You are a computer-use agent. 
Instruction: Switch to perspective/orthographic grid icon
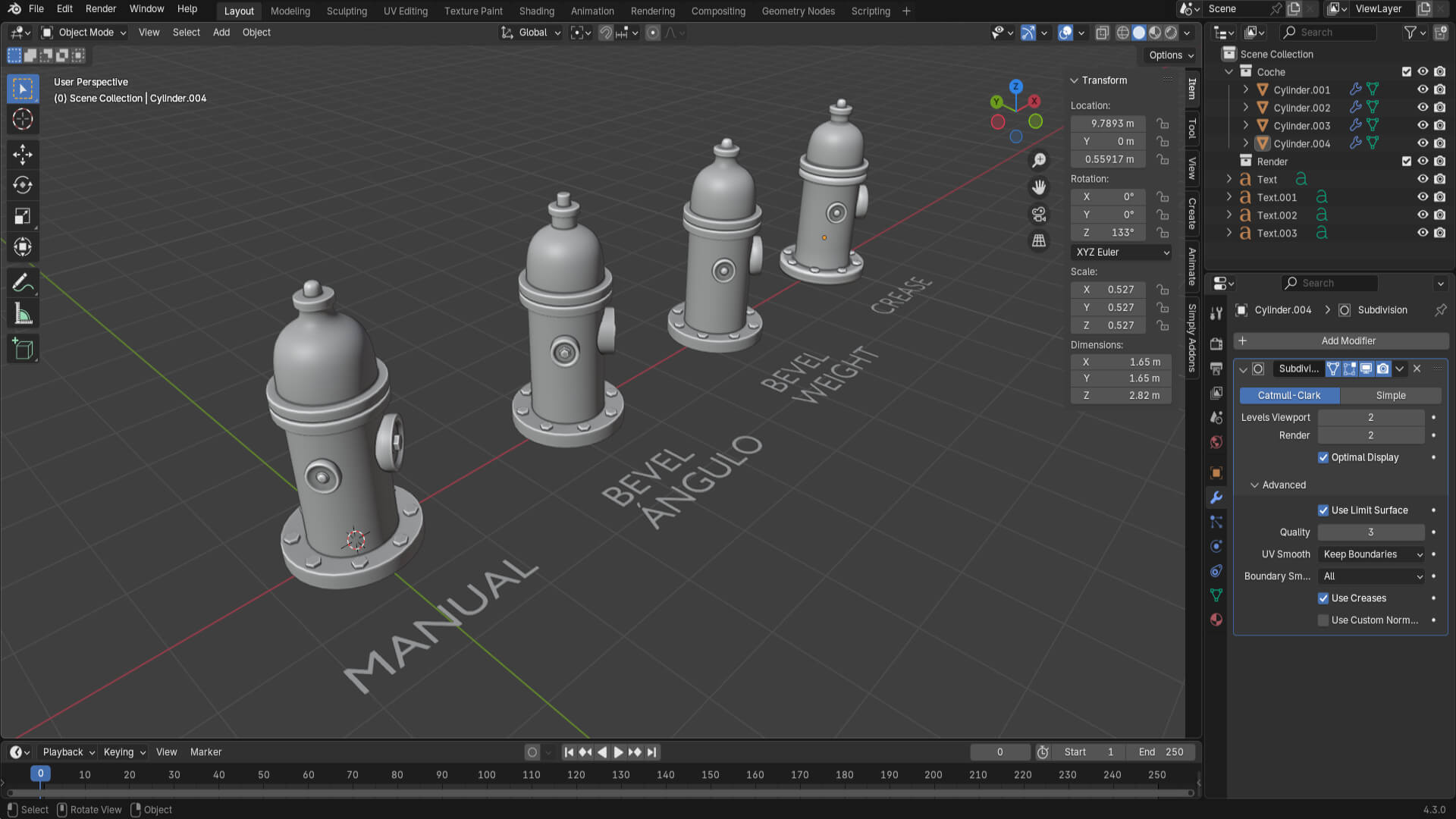click(x=1039, y=241)
